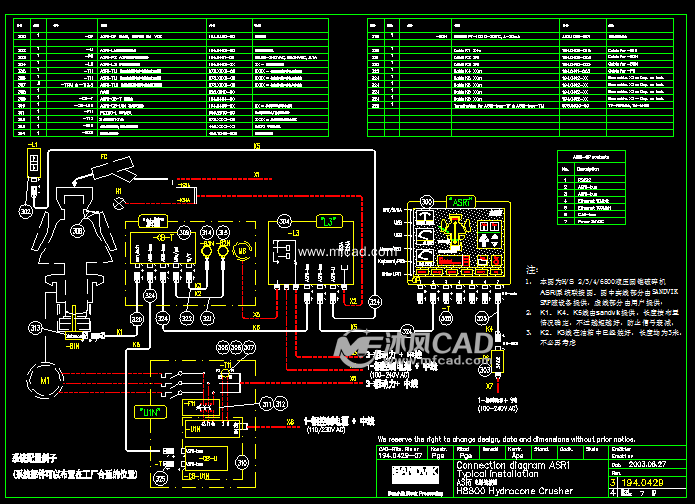
Task: Click the K4 yellow cable label
Action: pyautogui.click(x=489, y=329)
